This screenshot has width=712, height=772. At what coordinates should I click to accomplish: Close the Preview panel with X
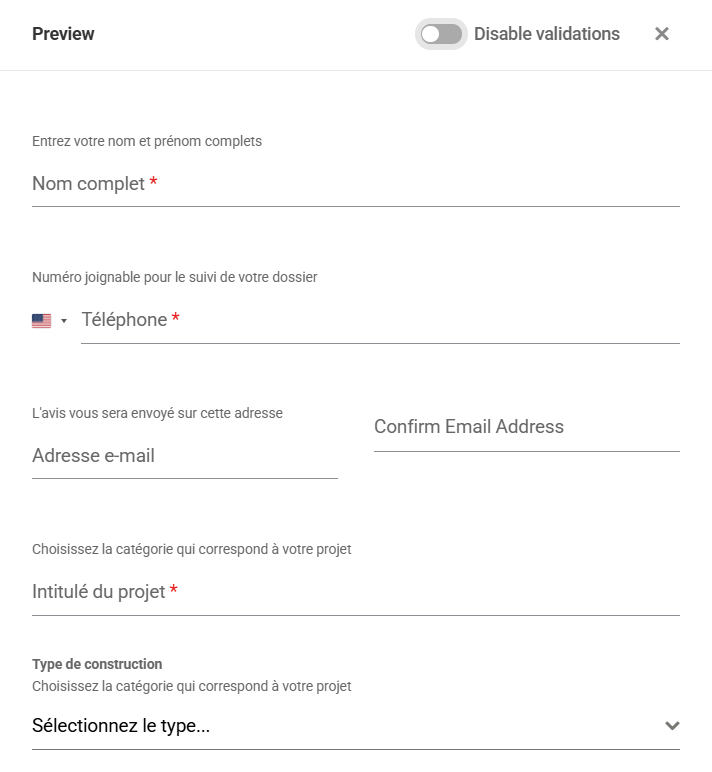(661, 34)
